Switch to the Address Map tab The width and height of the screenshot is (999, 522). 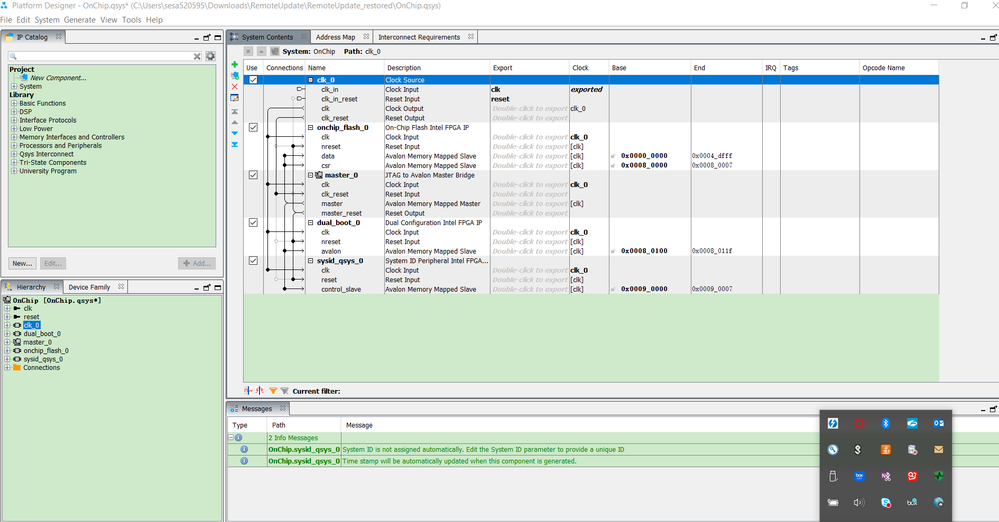[335, 37]
